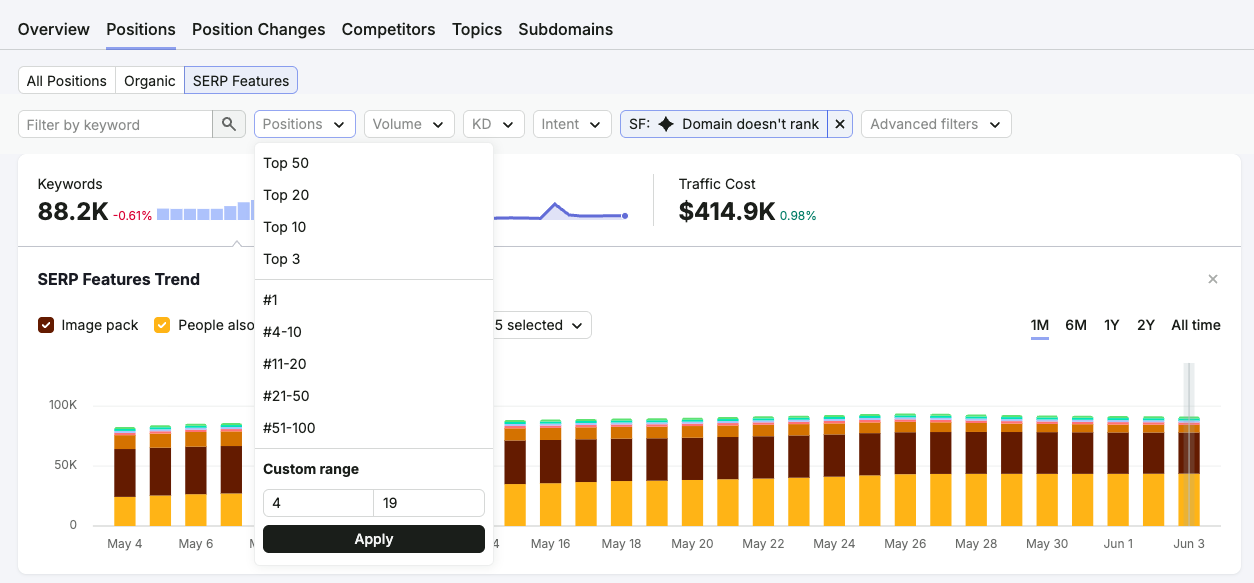
Task: Set chart range to All time
Action: coord(1196,325)
